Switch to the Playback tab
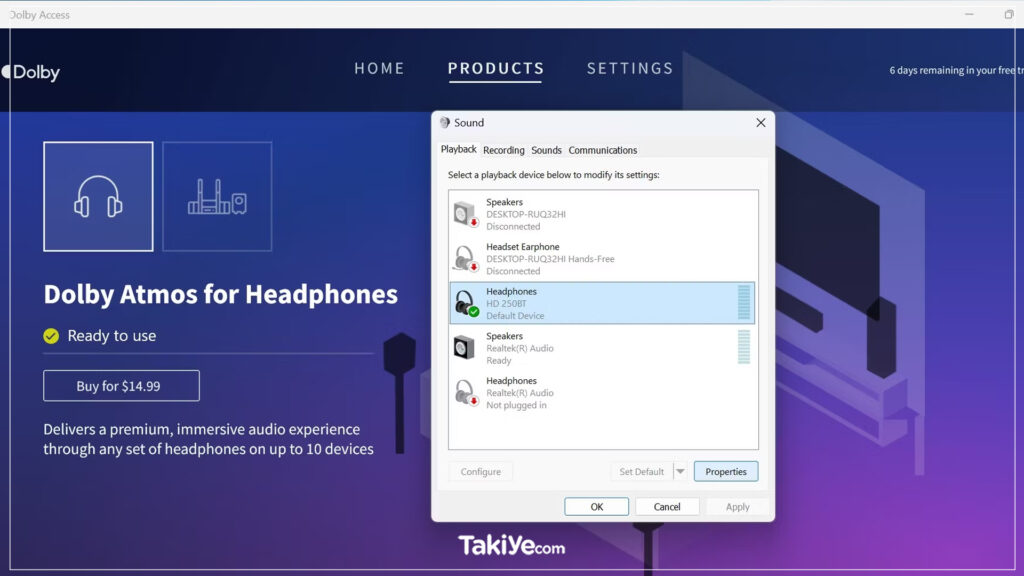1024x576 pixels. [x=458, y=150]
